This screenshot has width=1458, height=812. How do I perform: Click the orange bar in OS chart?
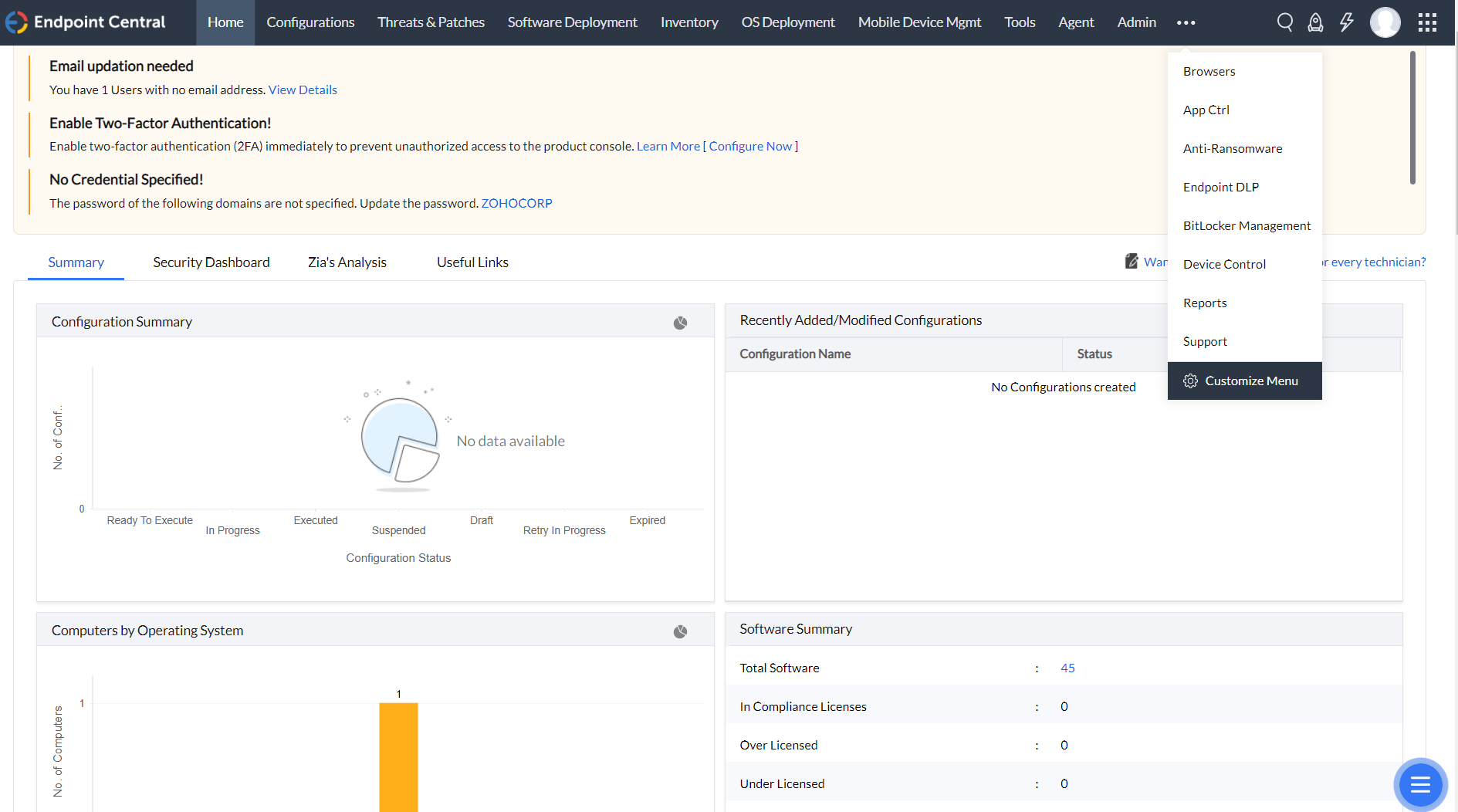click(398, 755)
